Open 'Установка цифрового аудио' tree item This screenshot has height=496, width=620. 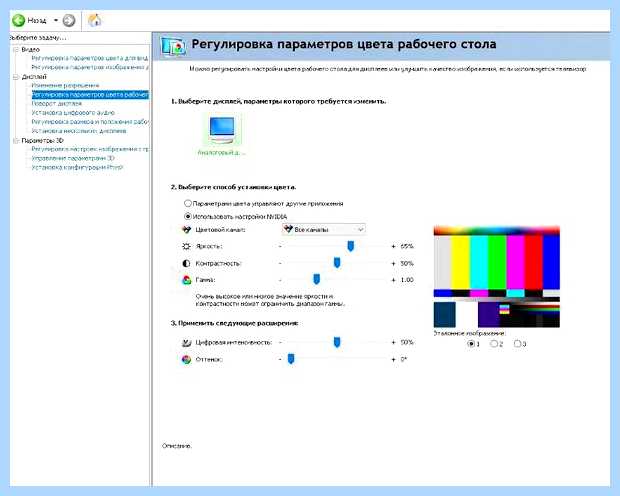73,113
